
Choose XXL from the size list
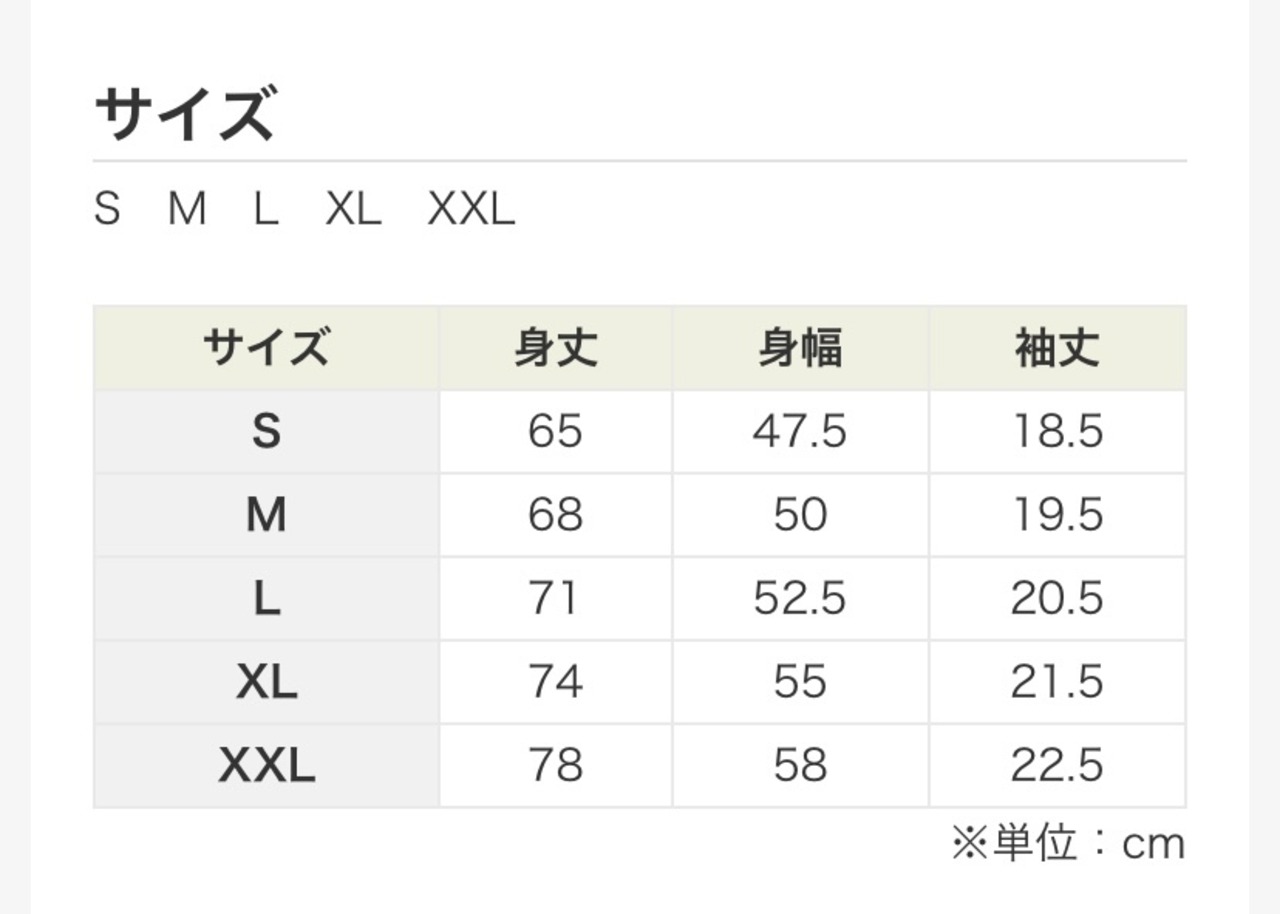[471, 210]
